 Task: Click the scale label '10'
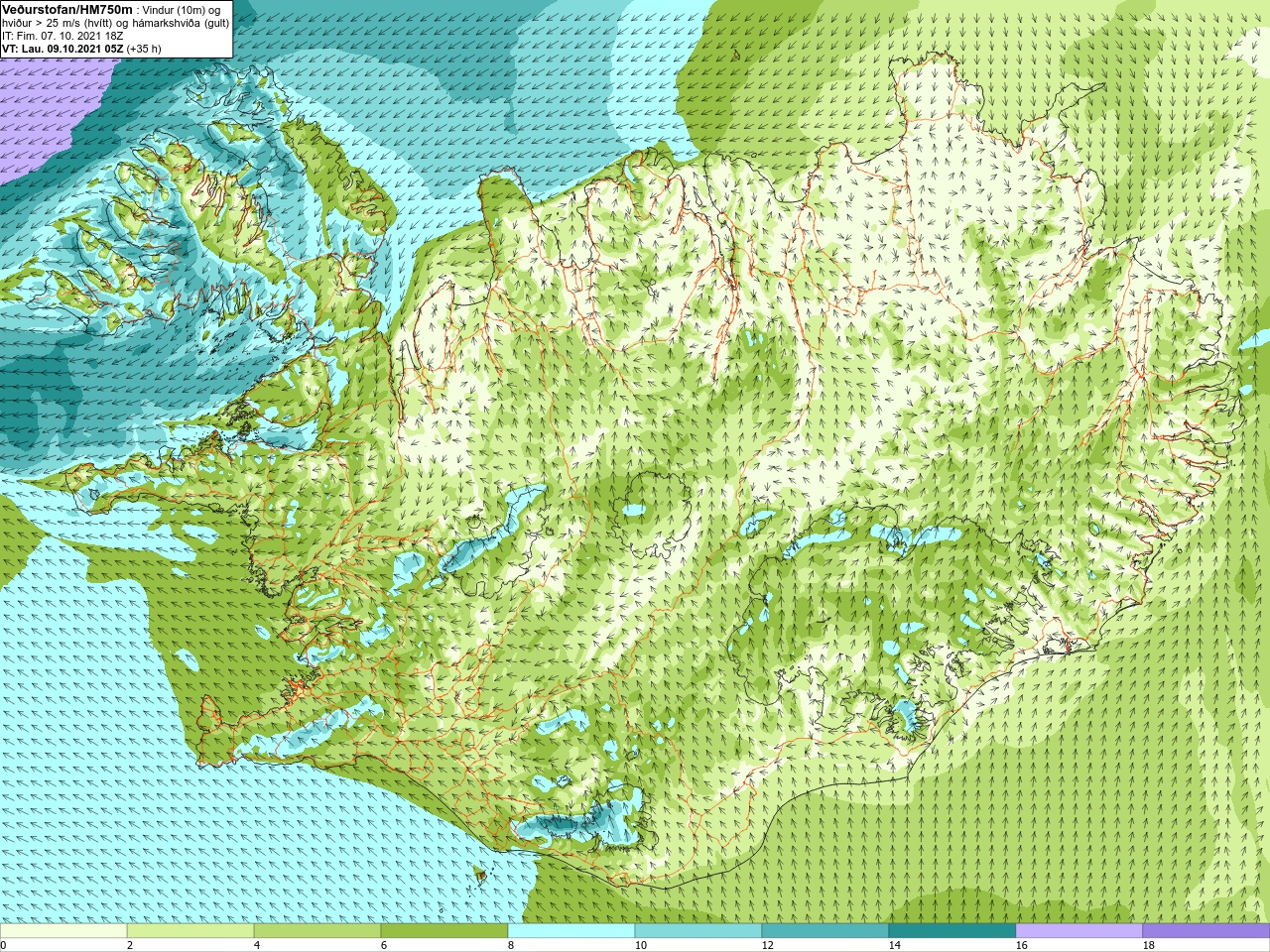click(641, 945)
